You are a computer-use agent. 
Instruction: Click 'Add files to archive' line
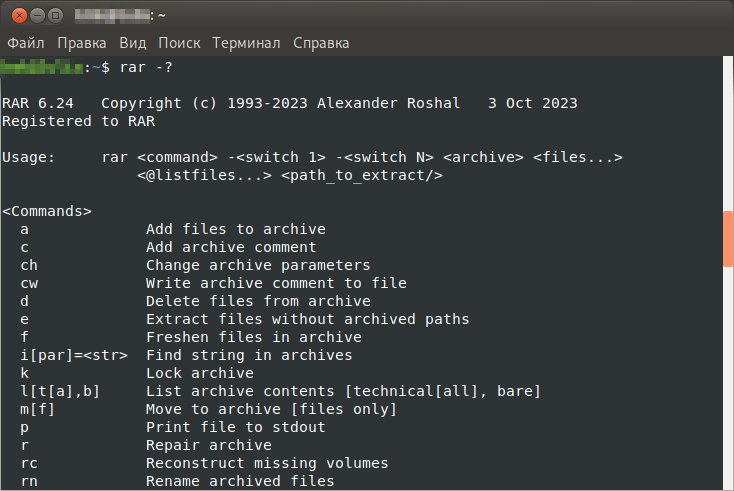click(x=235, y=229)
